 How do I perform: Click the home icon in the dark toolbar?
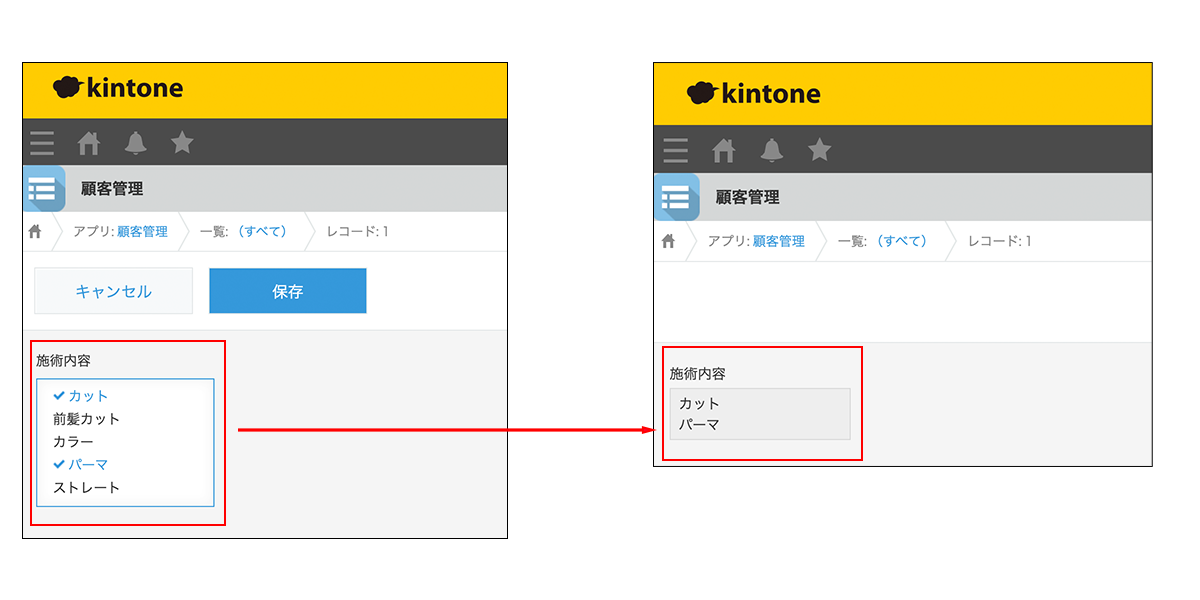[x=88, y=142]
